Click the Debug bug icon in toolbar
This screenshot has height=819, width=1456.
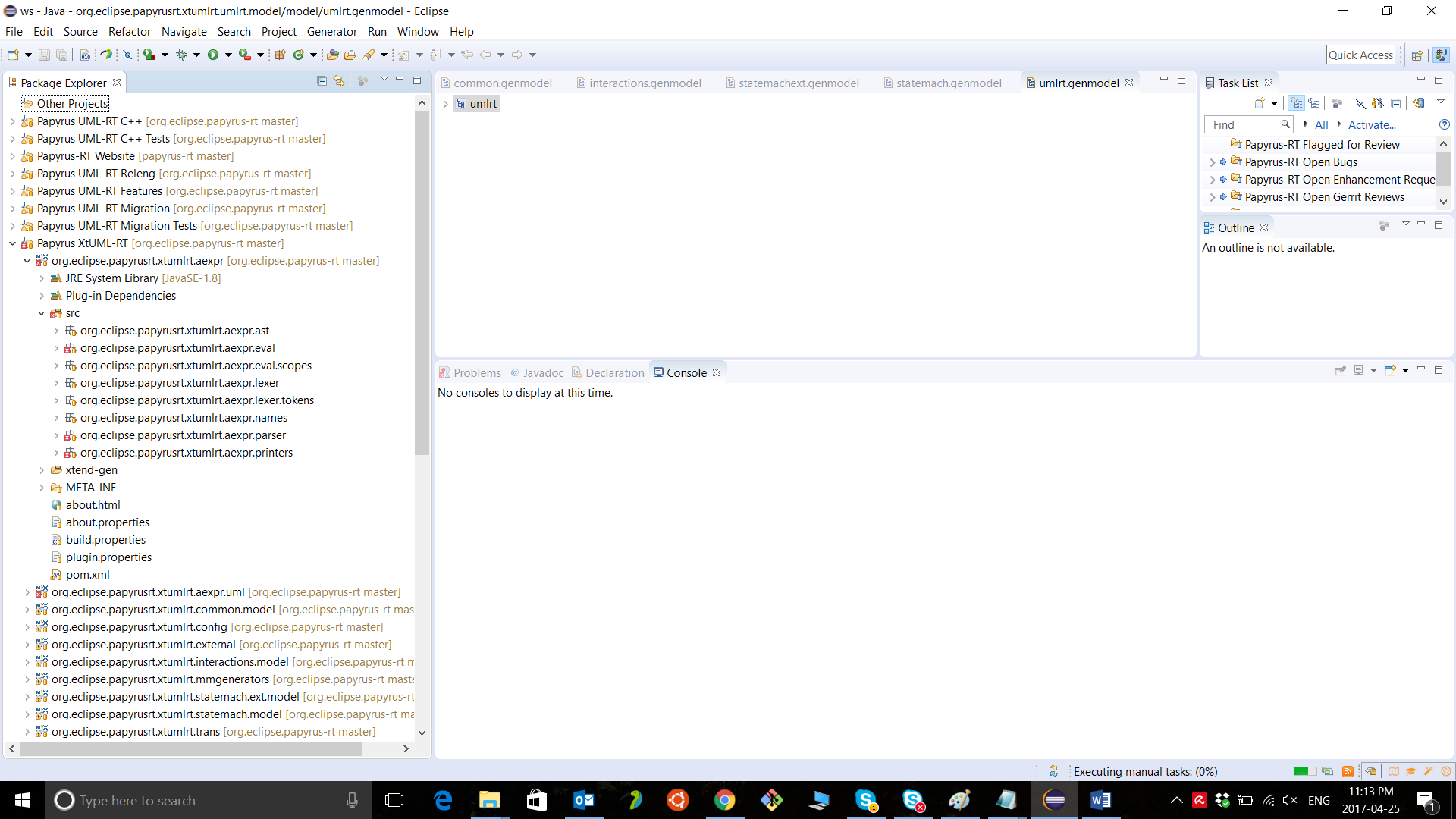181,55
